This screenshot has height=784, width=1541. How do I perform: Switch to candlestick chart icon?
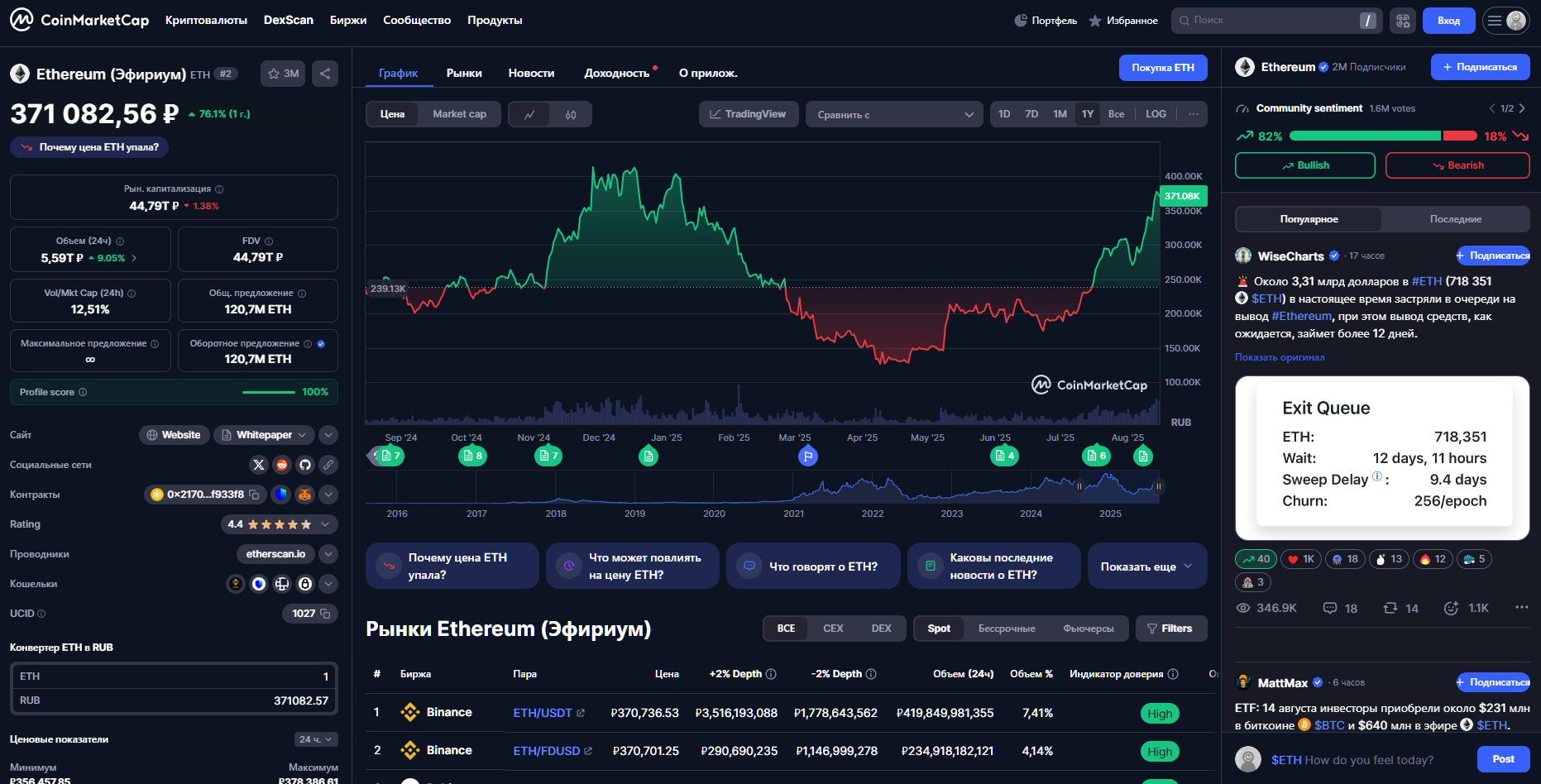[x=571, y=114]
